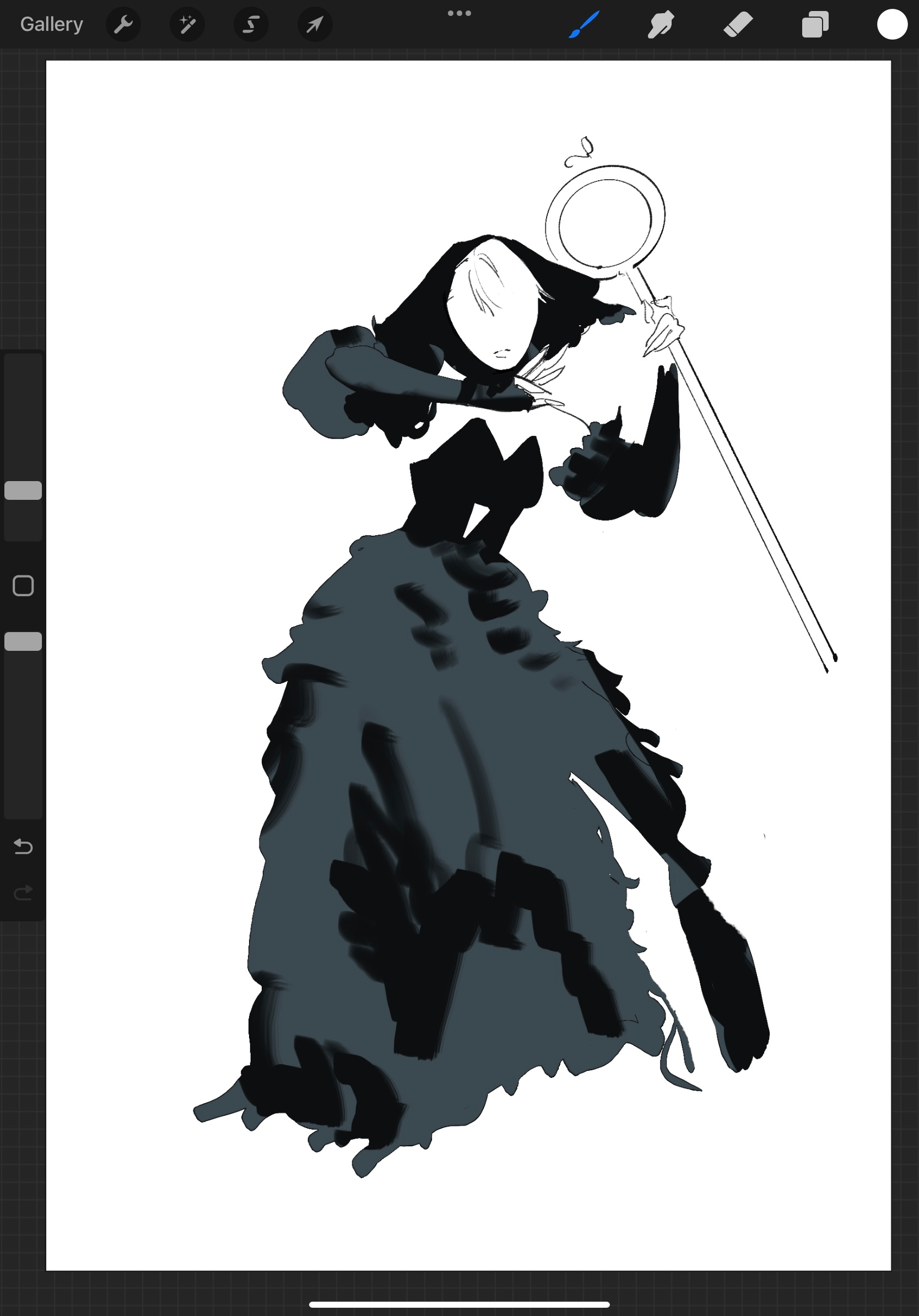Select the Smudge tool
This screenshot has width=919, height=1316.
click(x=661, y=25)
